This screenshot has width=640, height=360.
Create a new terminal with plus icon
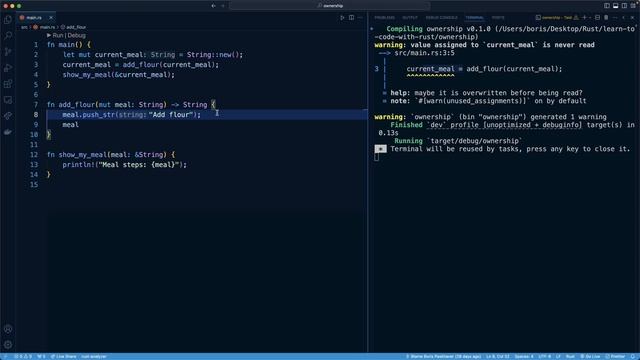pyautogui.click(x=584, y=18)
